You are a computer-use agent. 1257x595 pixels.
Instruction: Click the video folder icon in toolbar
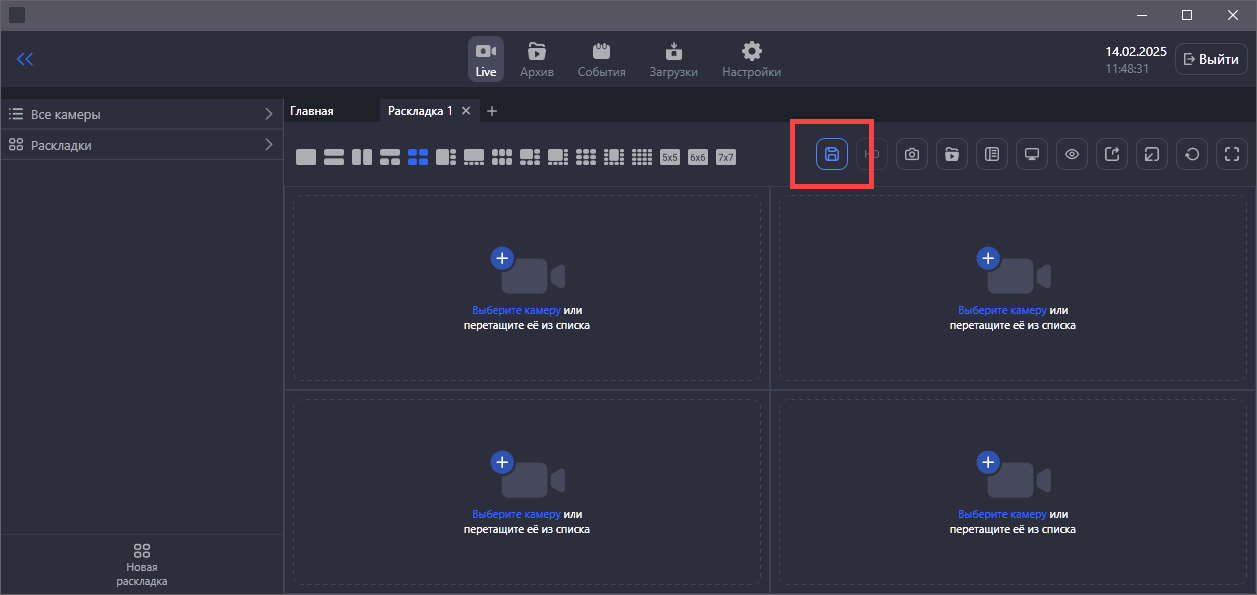tap(951, 154)
